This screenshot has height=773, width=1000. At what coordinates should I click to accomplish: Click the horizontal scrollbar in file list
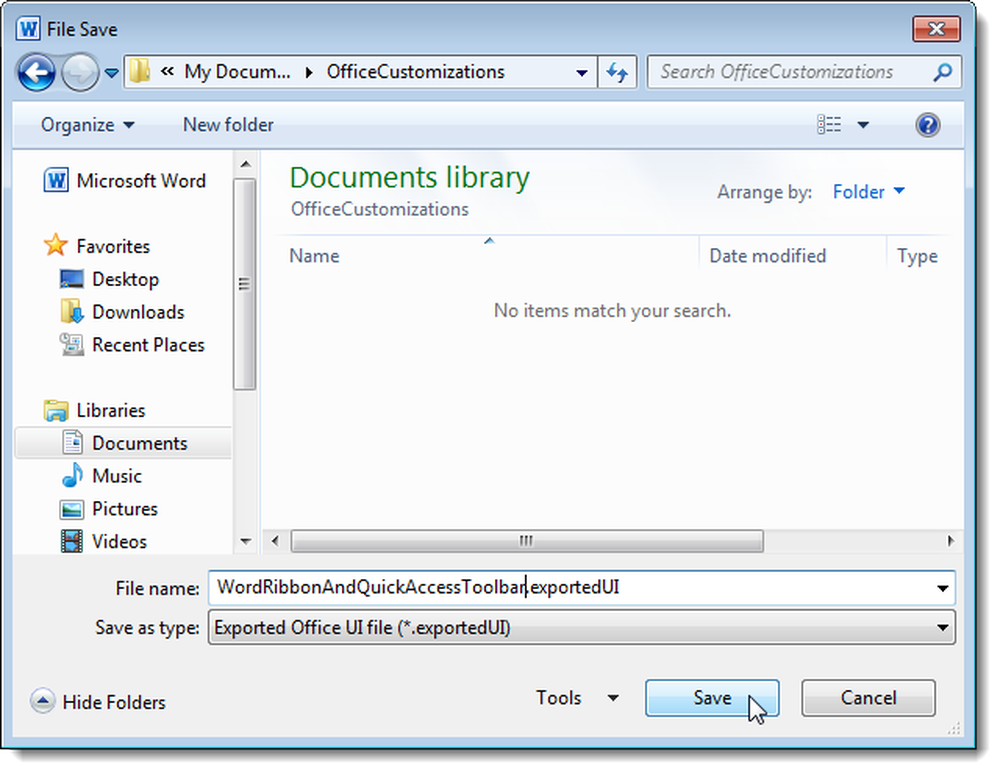(x=527, y=541)
